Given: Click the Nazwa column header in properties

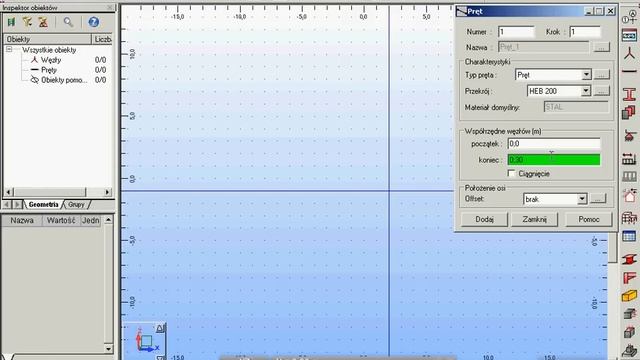Looking at the screenshot, I should [x=22, y=220].
